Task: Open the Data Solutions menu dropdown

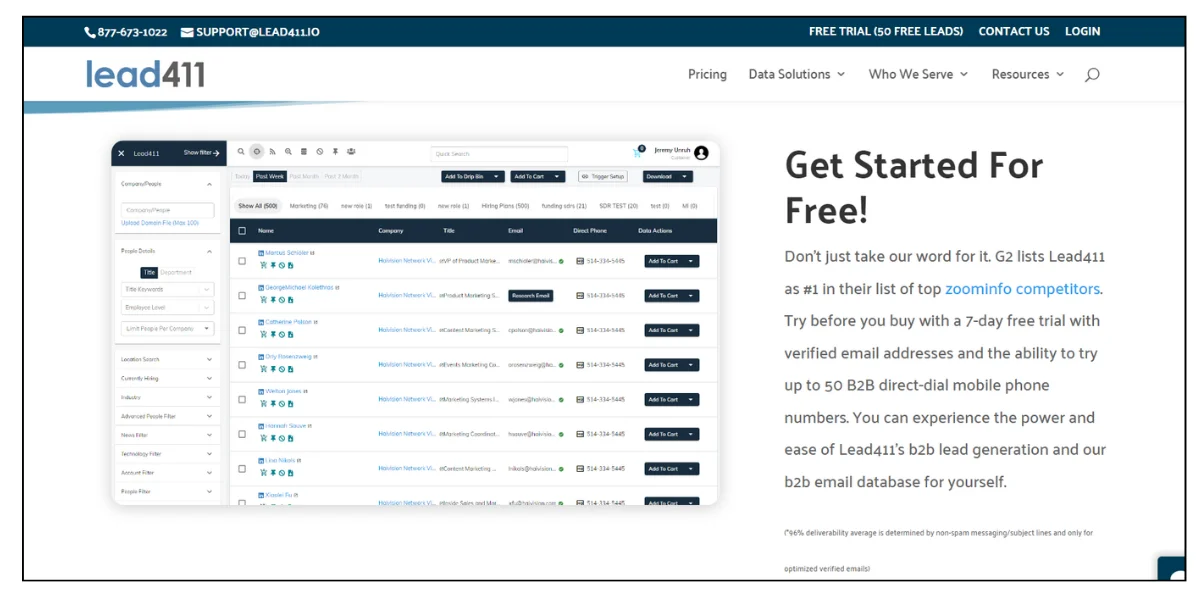Action: tap(797, 74)
